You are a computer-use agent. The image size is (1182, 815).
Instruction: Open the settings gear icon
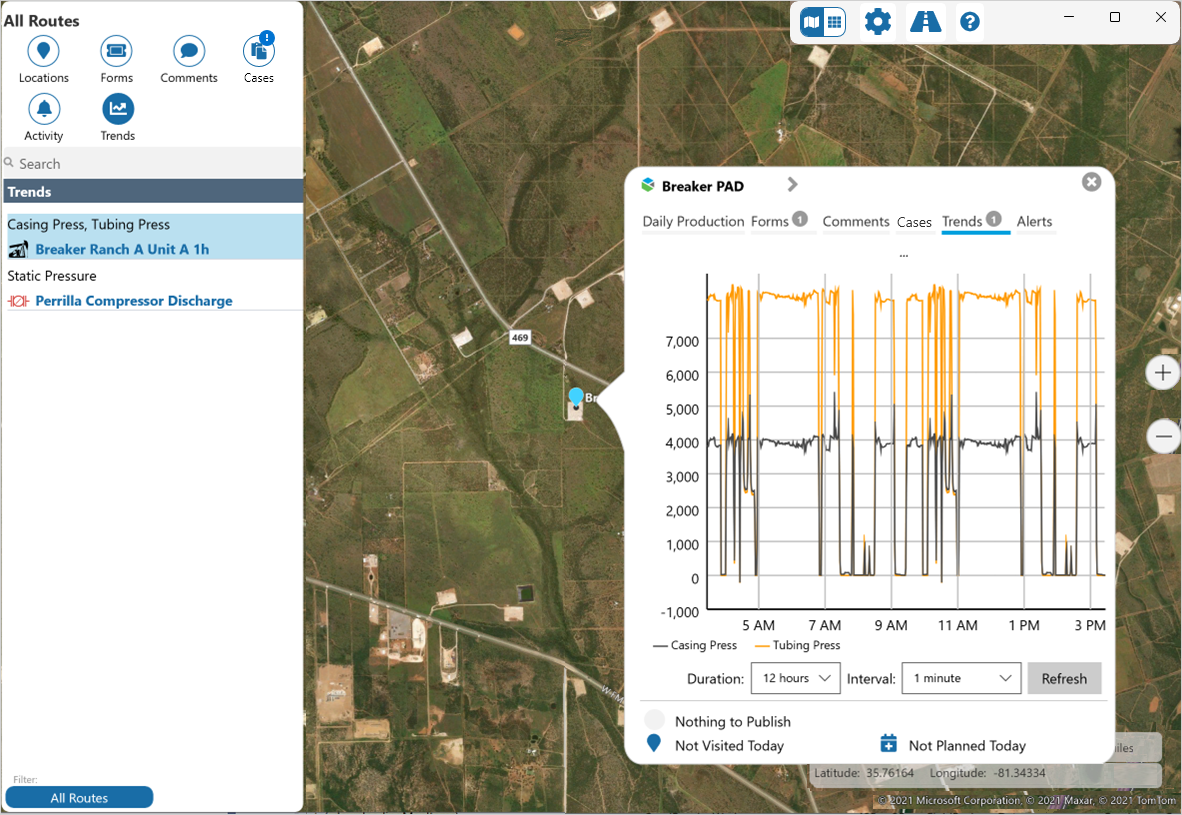tap(877, 22)
